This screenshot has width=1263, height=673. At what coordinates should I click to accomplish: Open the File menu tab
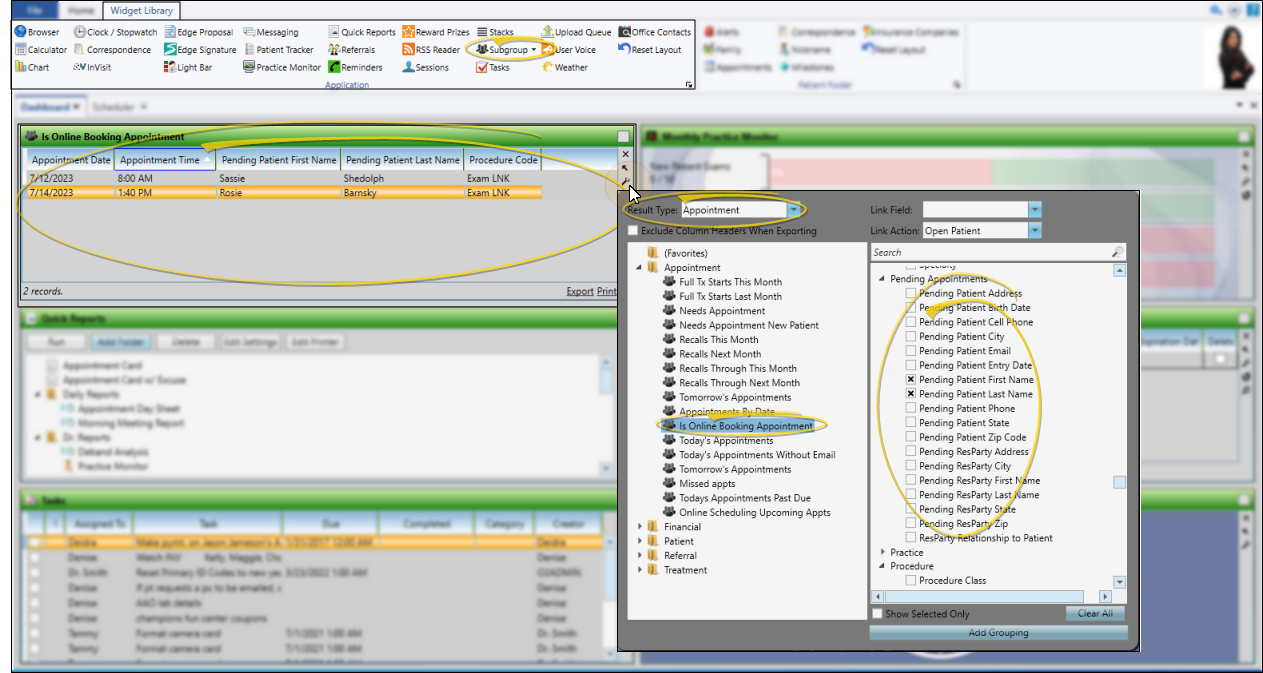(36, 10)
